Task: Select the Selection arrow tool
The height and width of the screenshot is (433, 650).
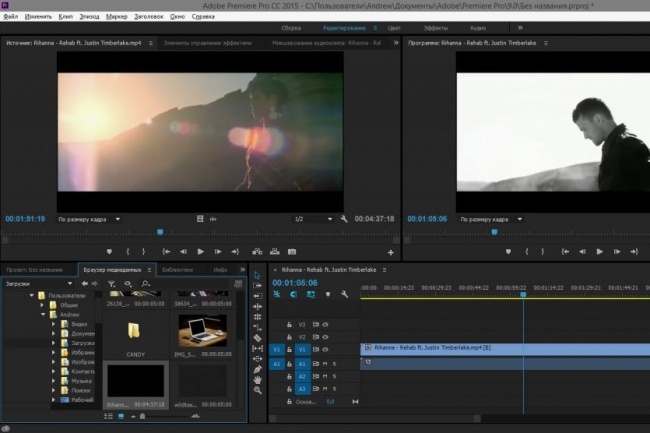Action: [257, 275]
